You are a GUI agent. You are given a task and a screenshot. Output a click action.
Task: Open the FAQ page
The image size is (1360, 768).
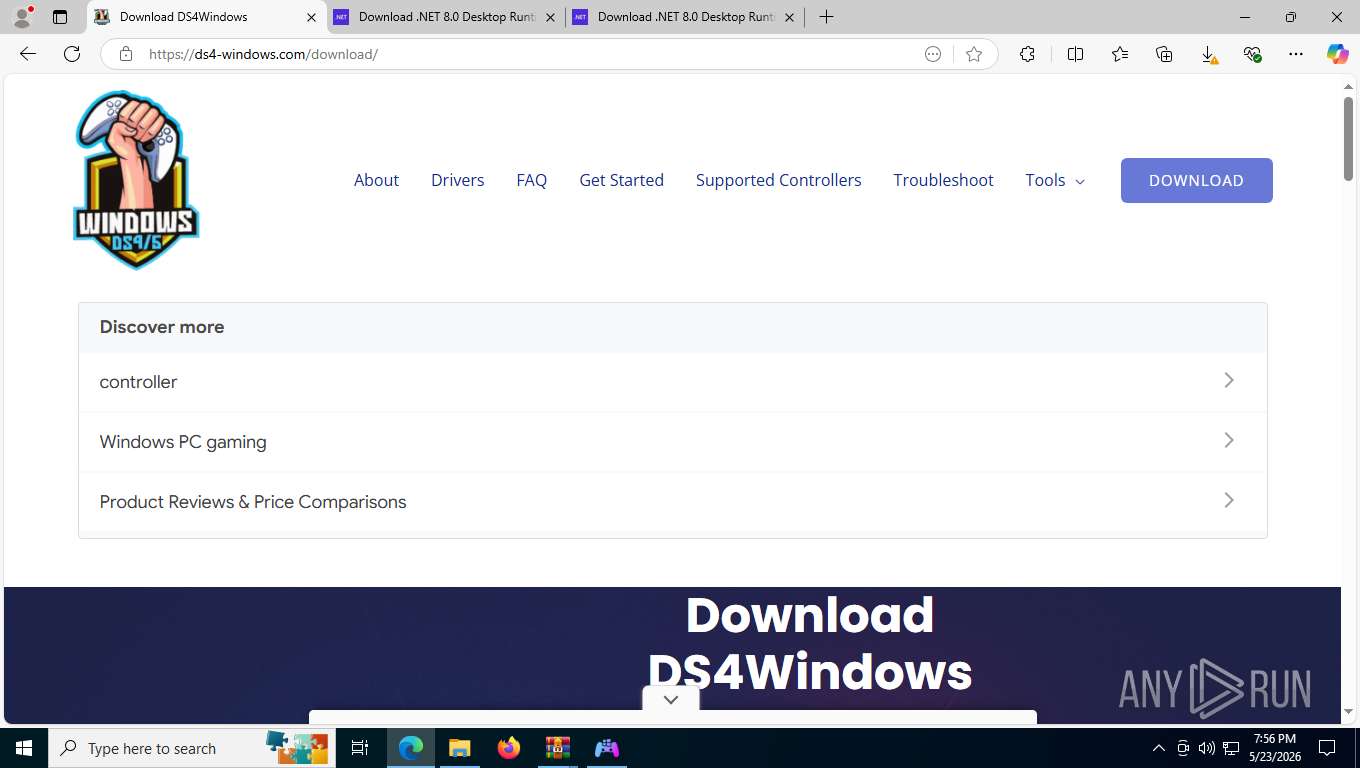point(531,180)
